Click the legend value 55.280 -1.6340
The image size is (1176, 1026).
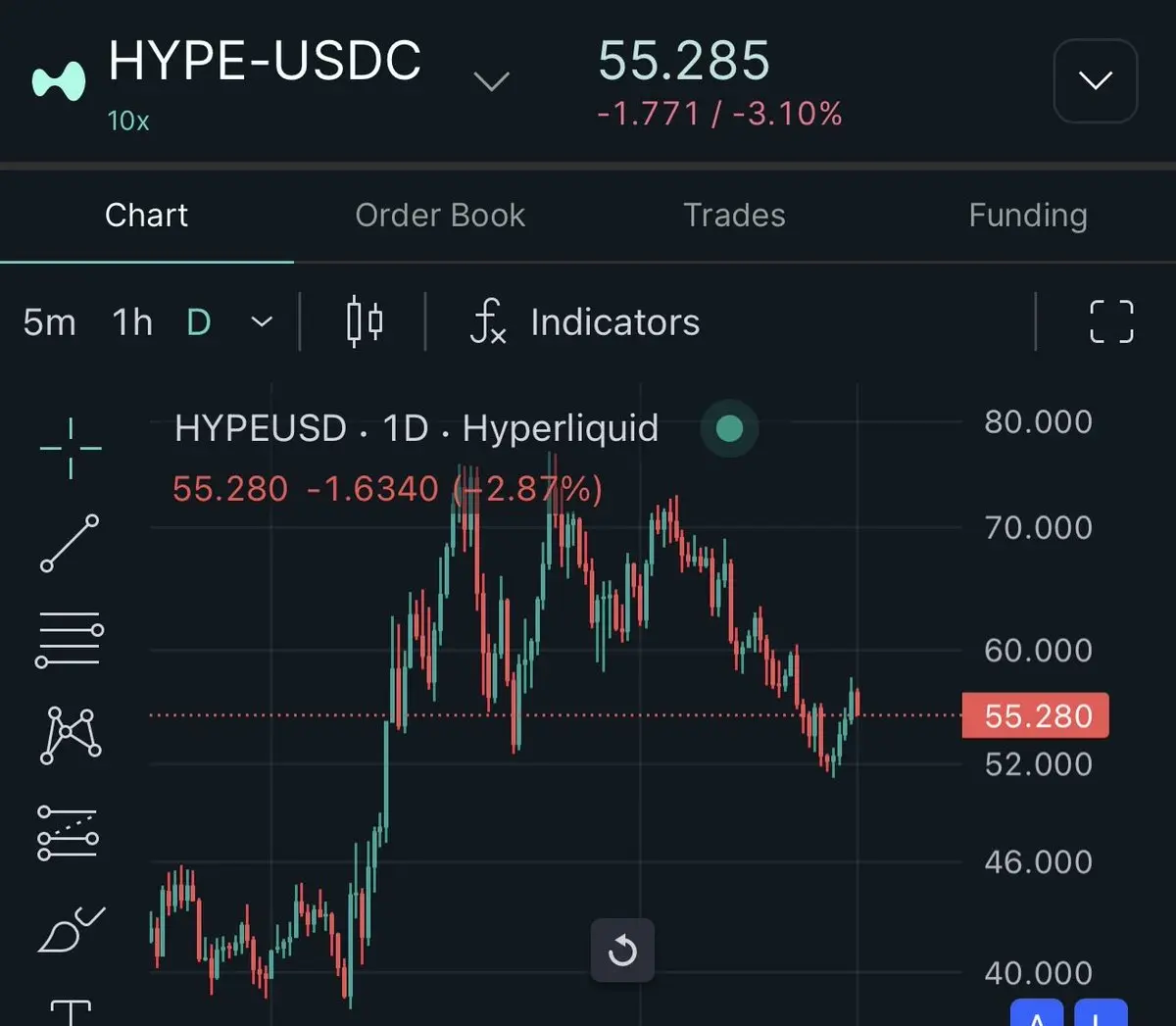pos(305,488)
